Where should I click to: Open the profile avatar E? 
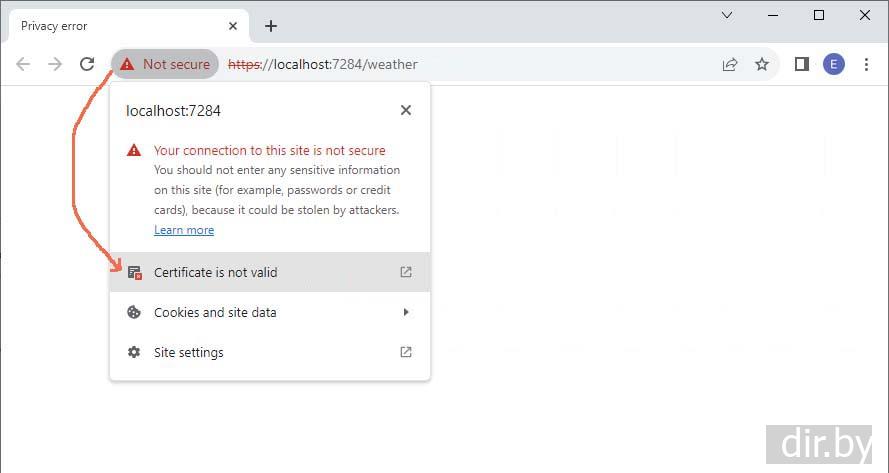(x=833, y=64)
